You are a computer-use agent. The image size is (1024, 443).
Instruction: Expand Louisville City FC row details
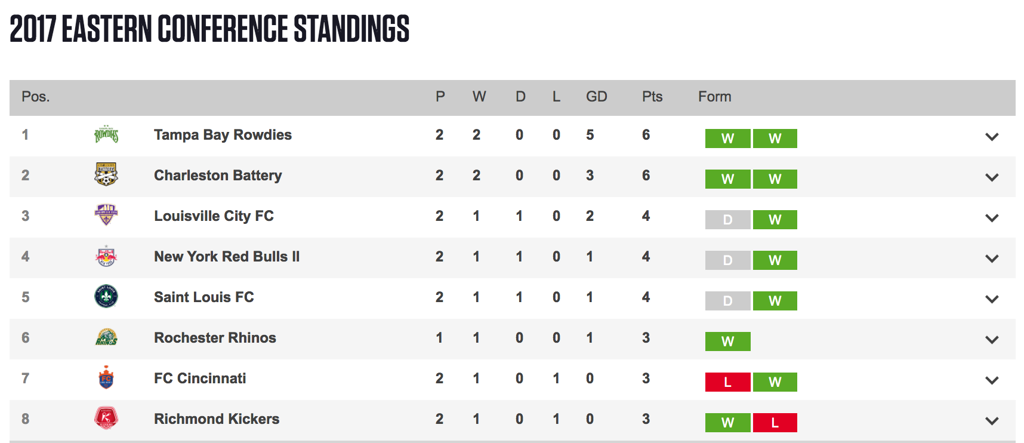click(992, 218)
